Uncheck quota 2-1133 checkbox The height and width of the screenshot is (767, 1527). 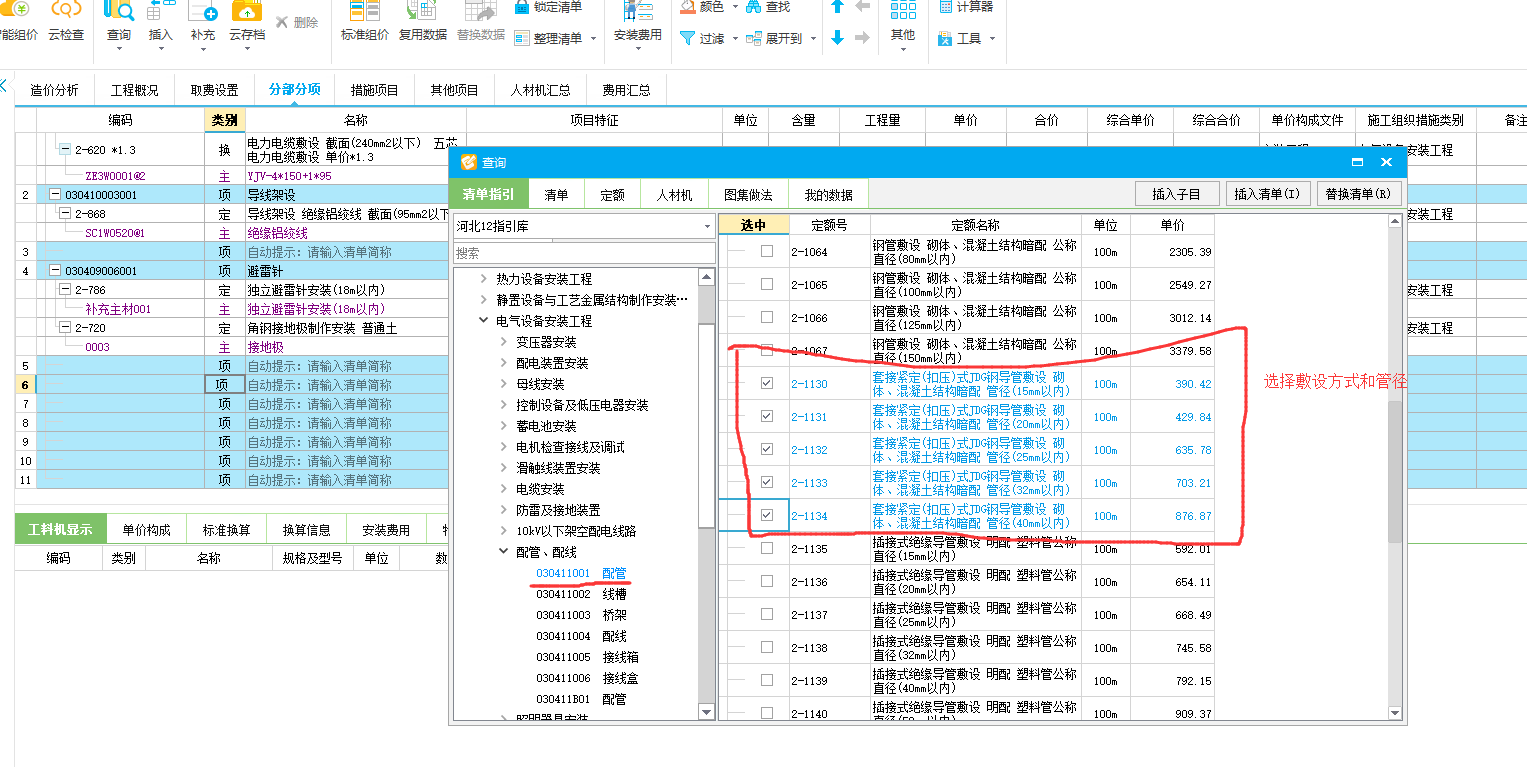click(x=767, y=482)
